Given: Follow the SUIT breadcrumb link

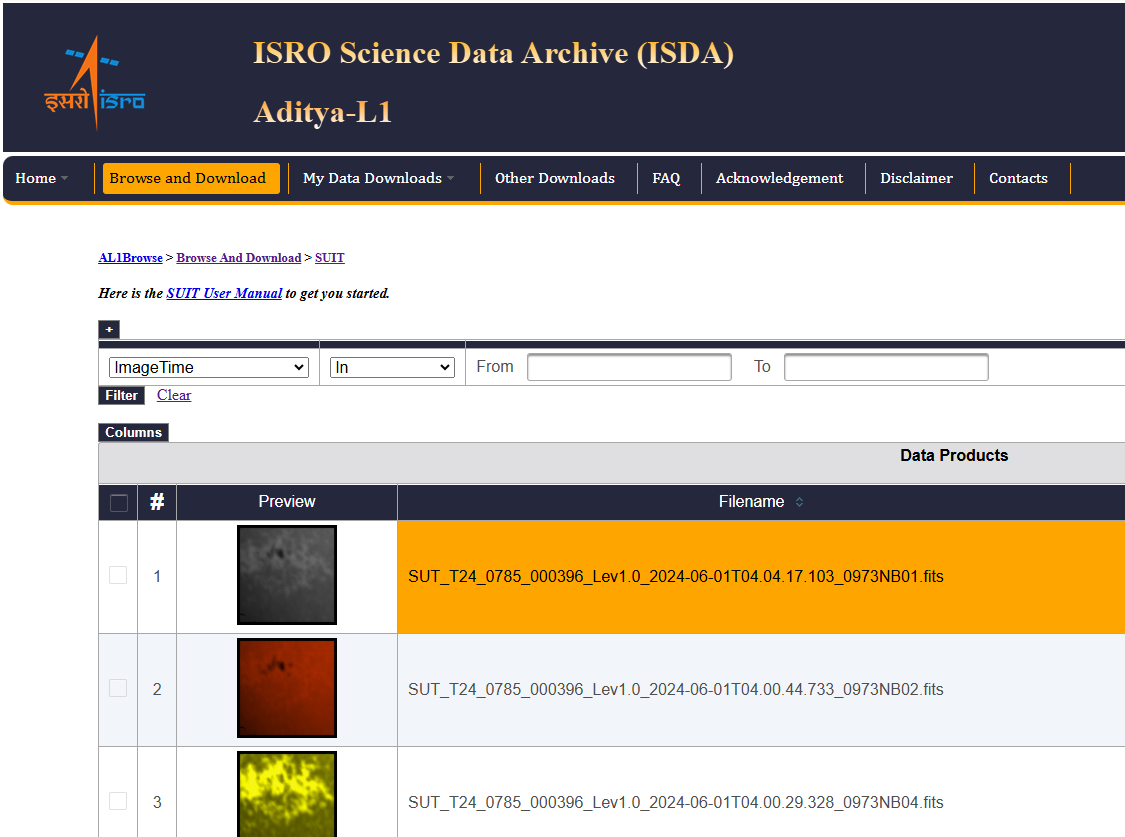Looking at the screenshot, I should coord(330,257).
